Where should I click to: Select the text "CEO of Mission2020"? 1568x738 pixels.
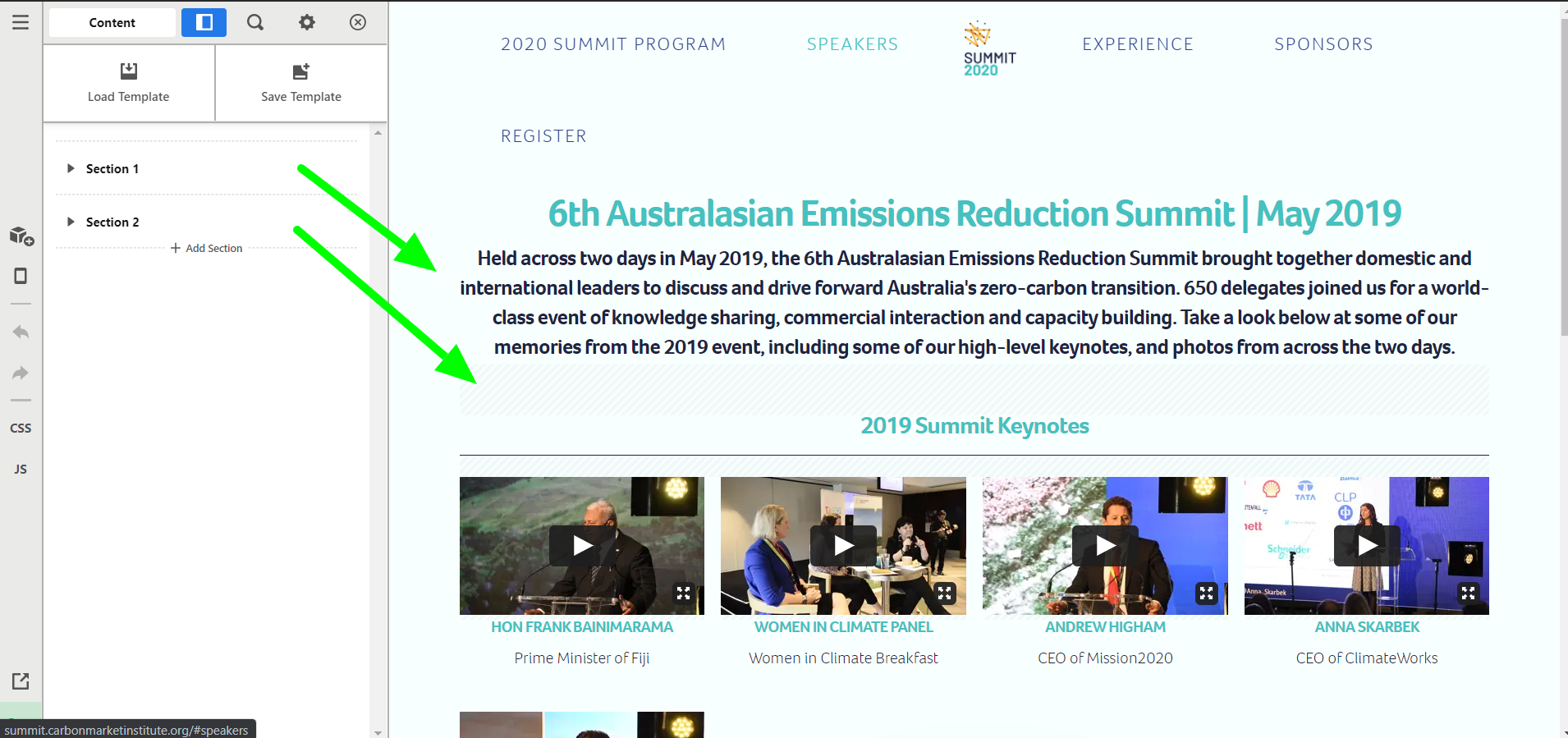coord(1105,658)
